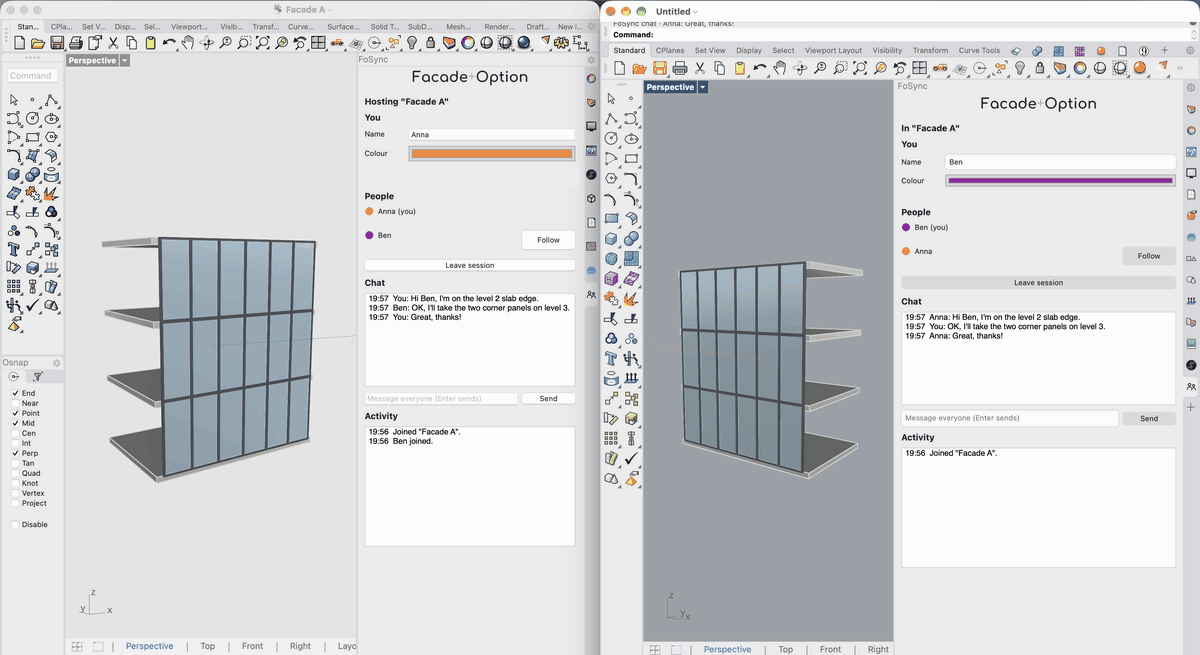
Task: Click the Zoom Extents icon in Untitled toolbar
Action: tap(860, 68)
